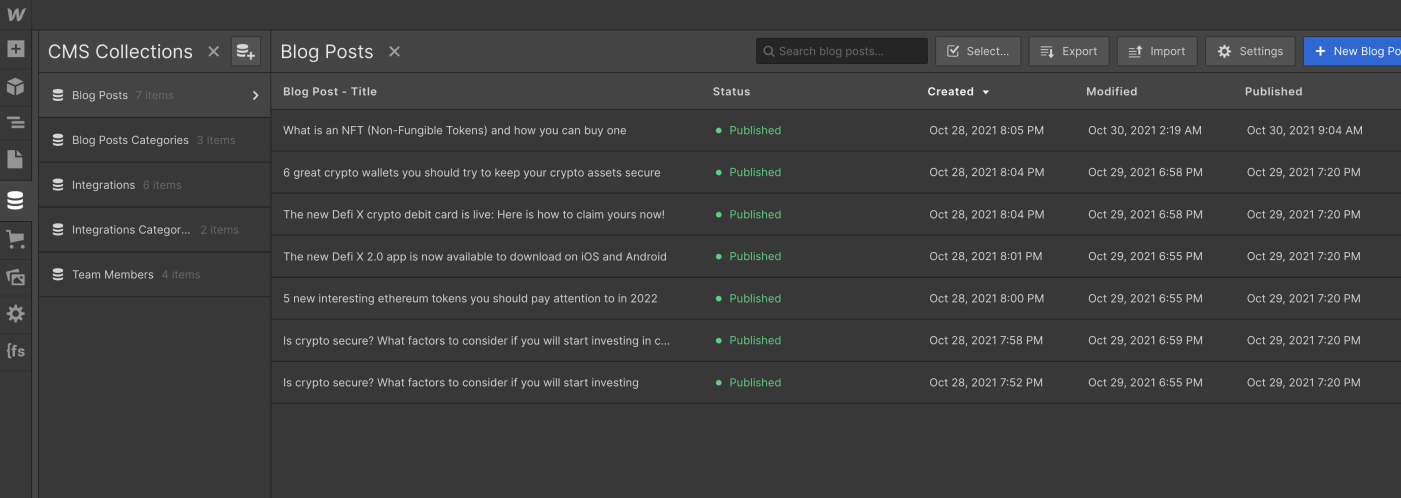
Task: Sort by Status column header
Action: [x=731, y=91]
